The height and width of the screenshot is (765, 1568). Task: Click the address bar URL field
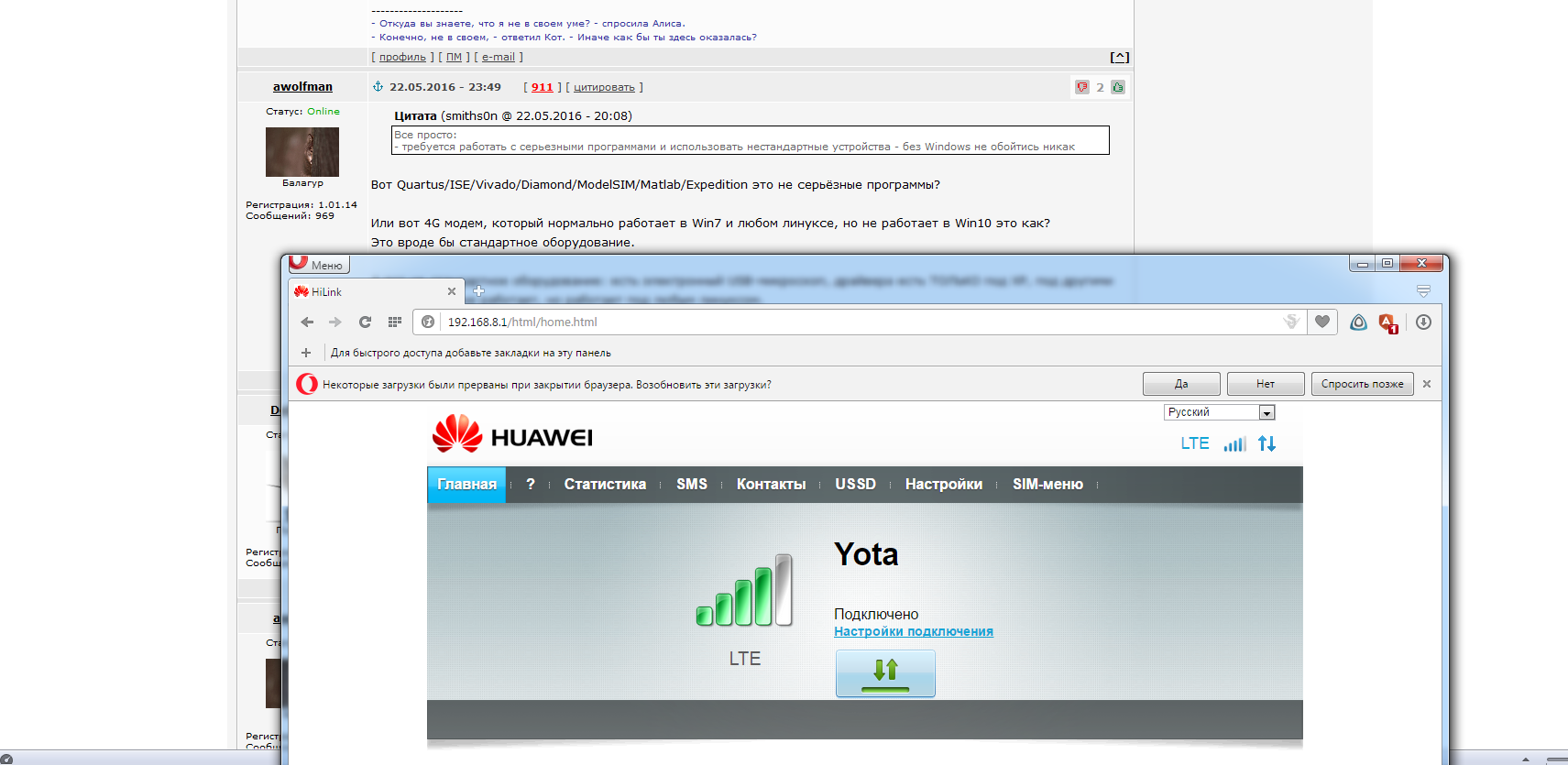(861, 322)
